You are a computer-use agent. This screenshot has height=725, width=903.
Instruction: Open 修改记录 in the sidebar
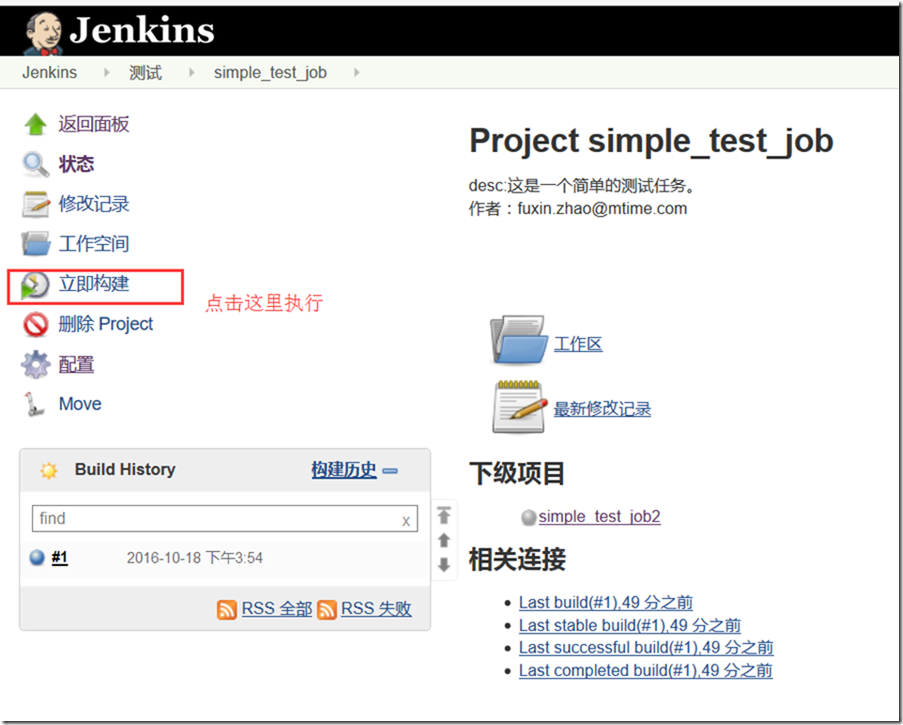[94, 204]
